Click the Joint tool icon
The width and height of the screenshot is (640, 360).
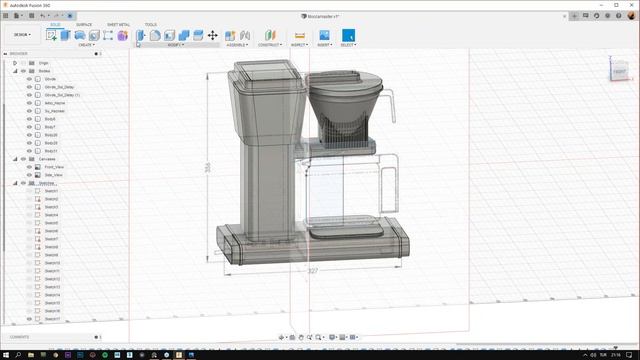coord(245,36)
